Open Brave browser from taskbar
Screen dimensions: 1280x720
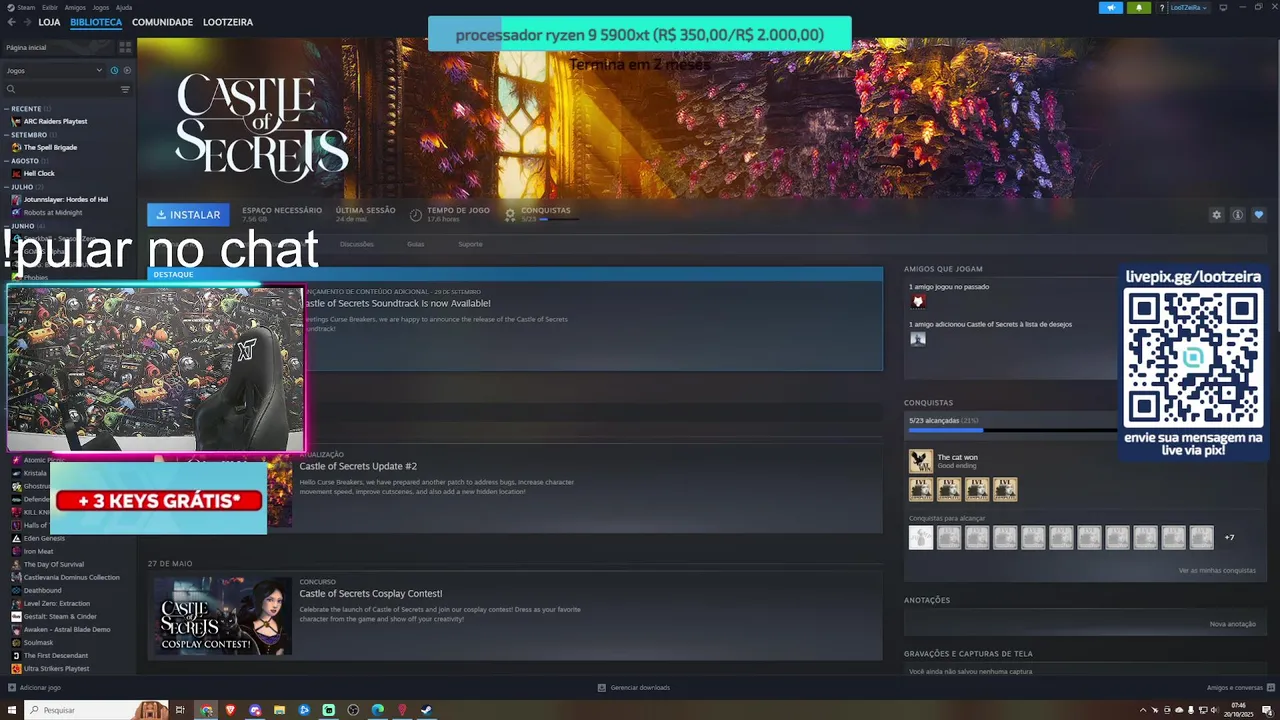(x=231, y=710)
